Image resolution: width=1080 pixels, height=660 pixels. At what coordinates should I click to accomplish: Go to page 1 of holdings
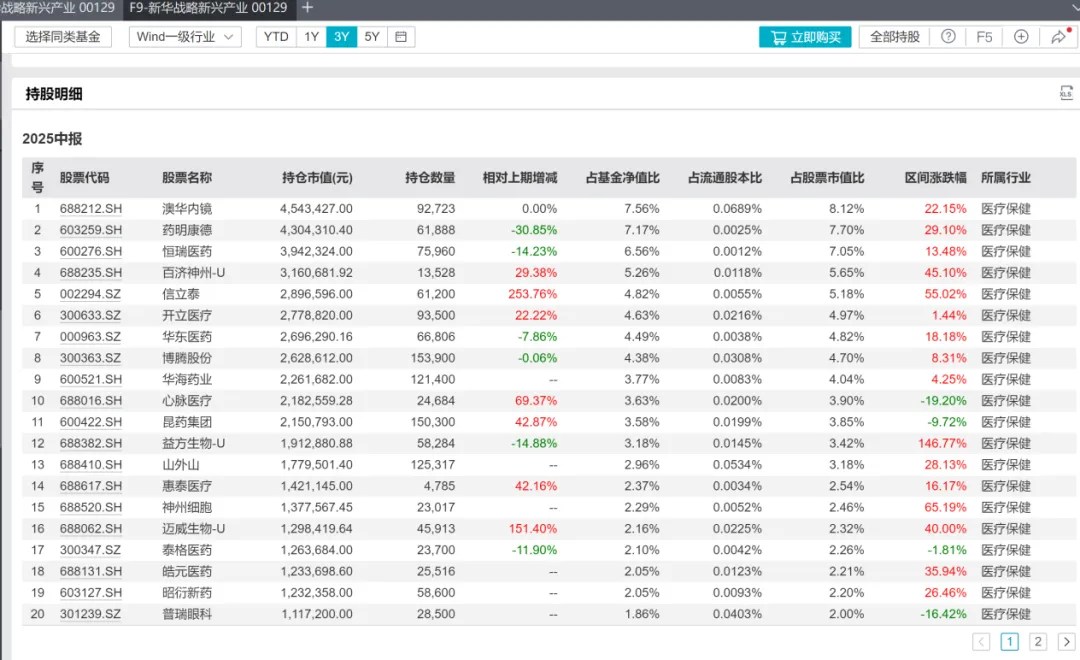1010,642
